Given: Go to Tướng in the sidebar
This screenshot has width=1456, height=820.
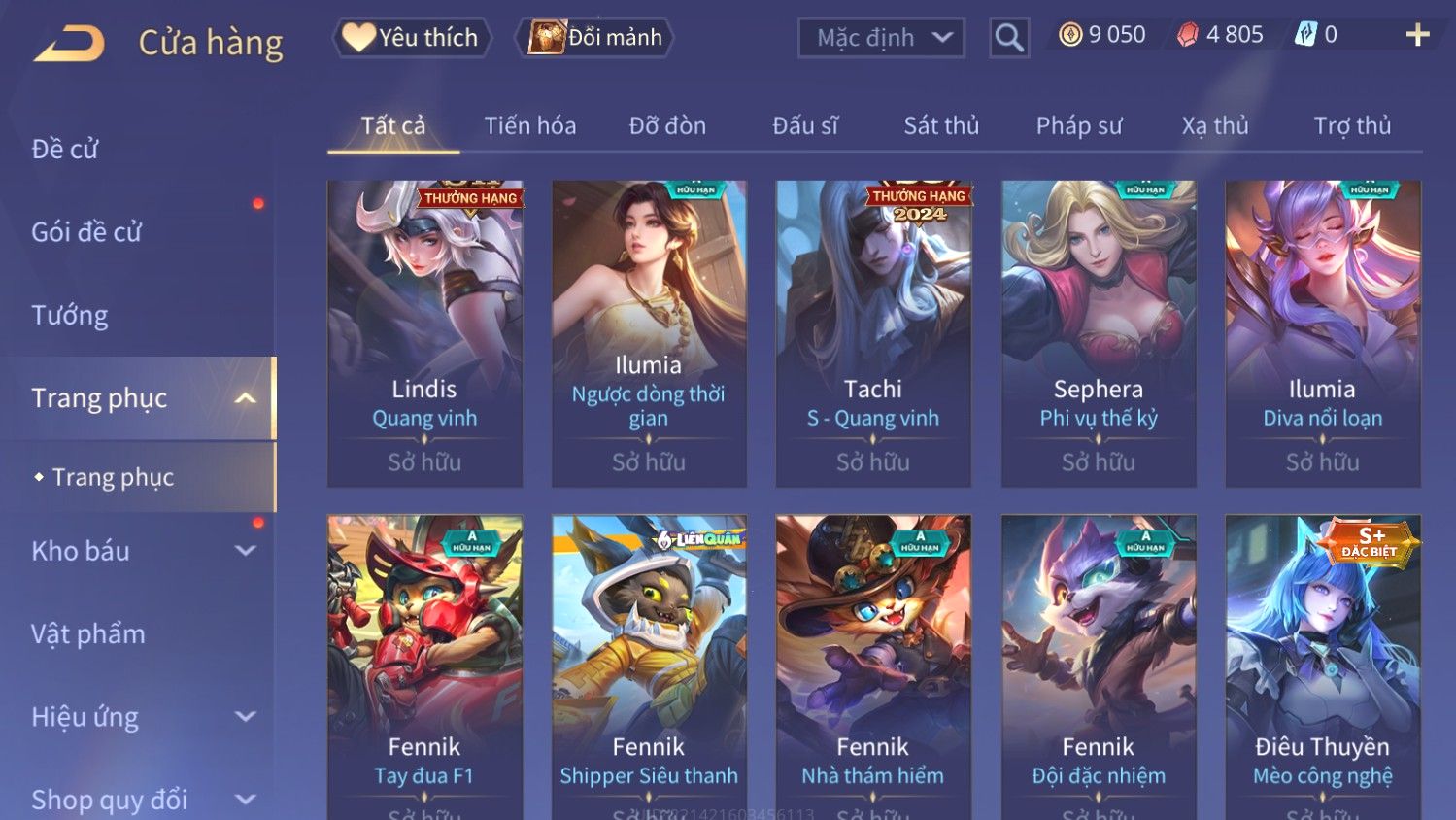Looking at the screenshot, I should (x=70, y=316).
